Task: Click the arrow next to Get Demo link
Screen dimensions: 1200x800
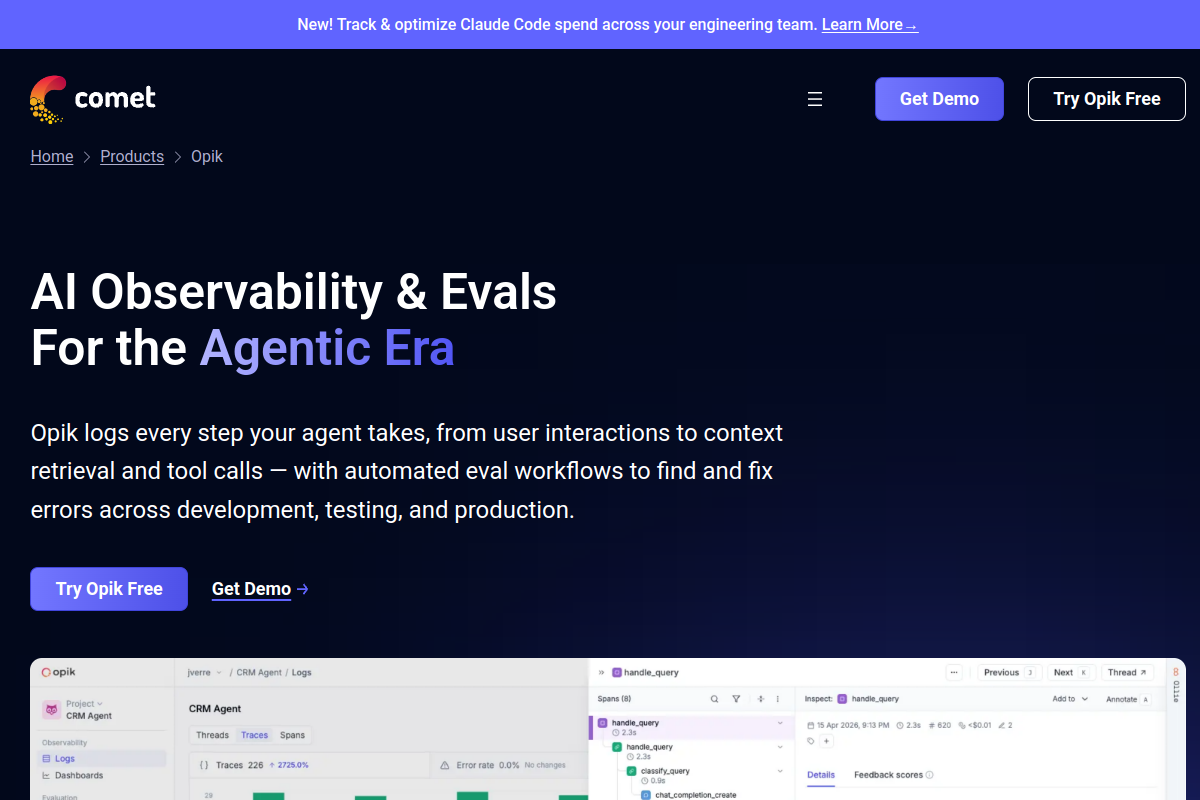Action: 302,589
